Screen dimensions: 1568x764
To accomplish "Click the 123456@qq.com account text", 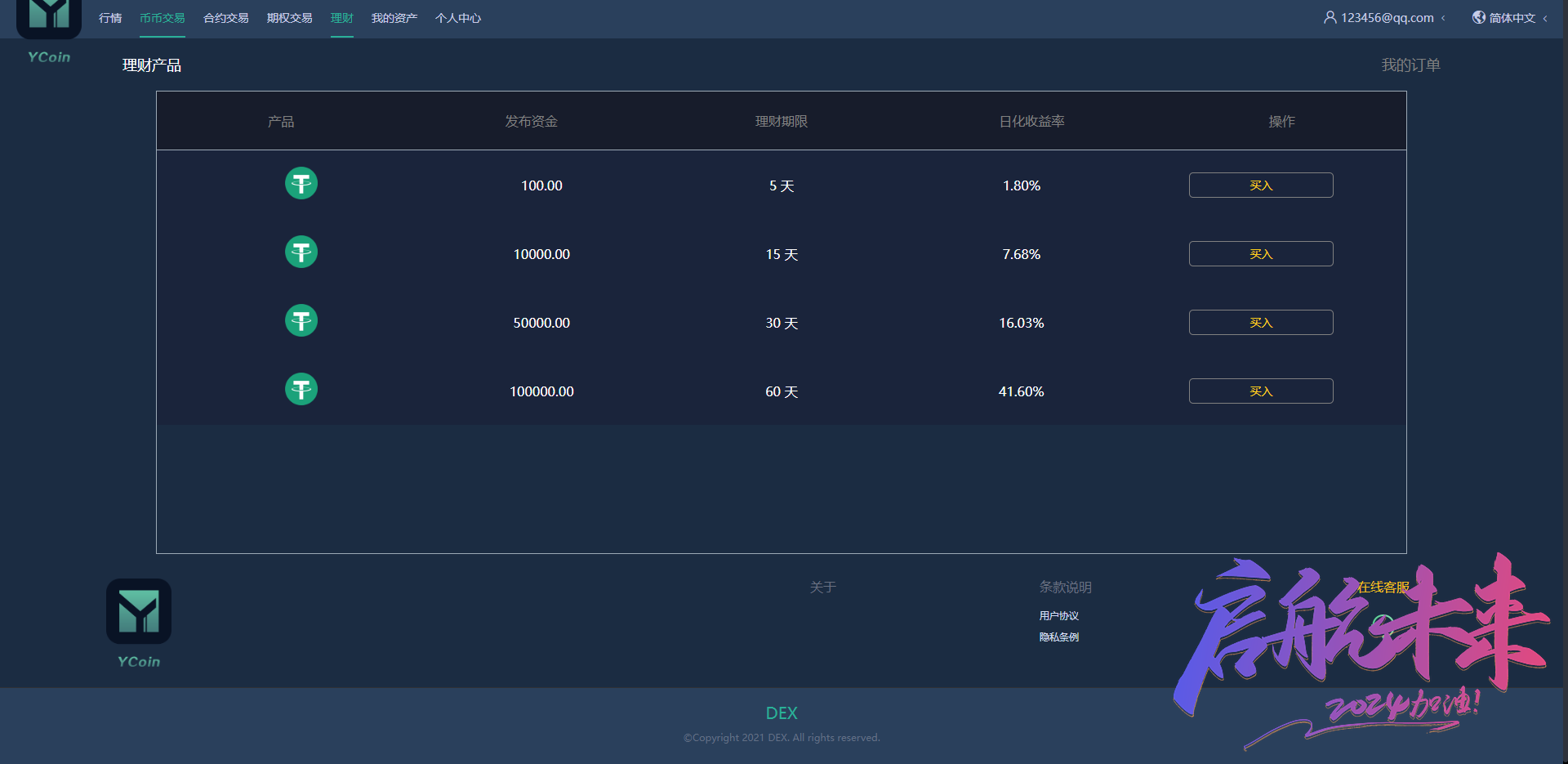I will click(x=1387, y=18).
